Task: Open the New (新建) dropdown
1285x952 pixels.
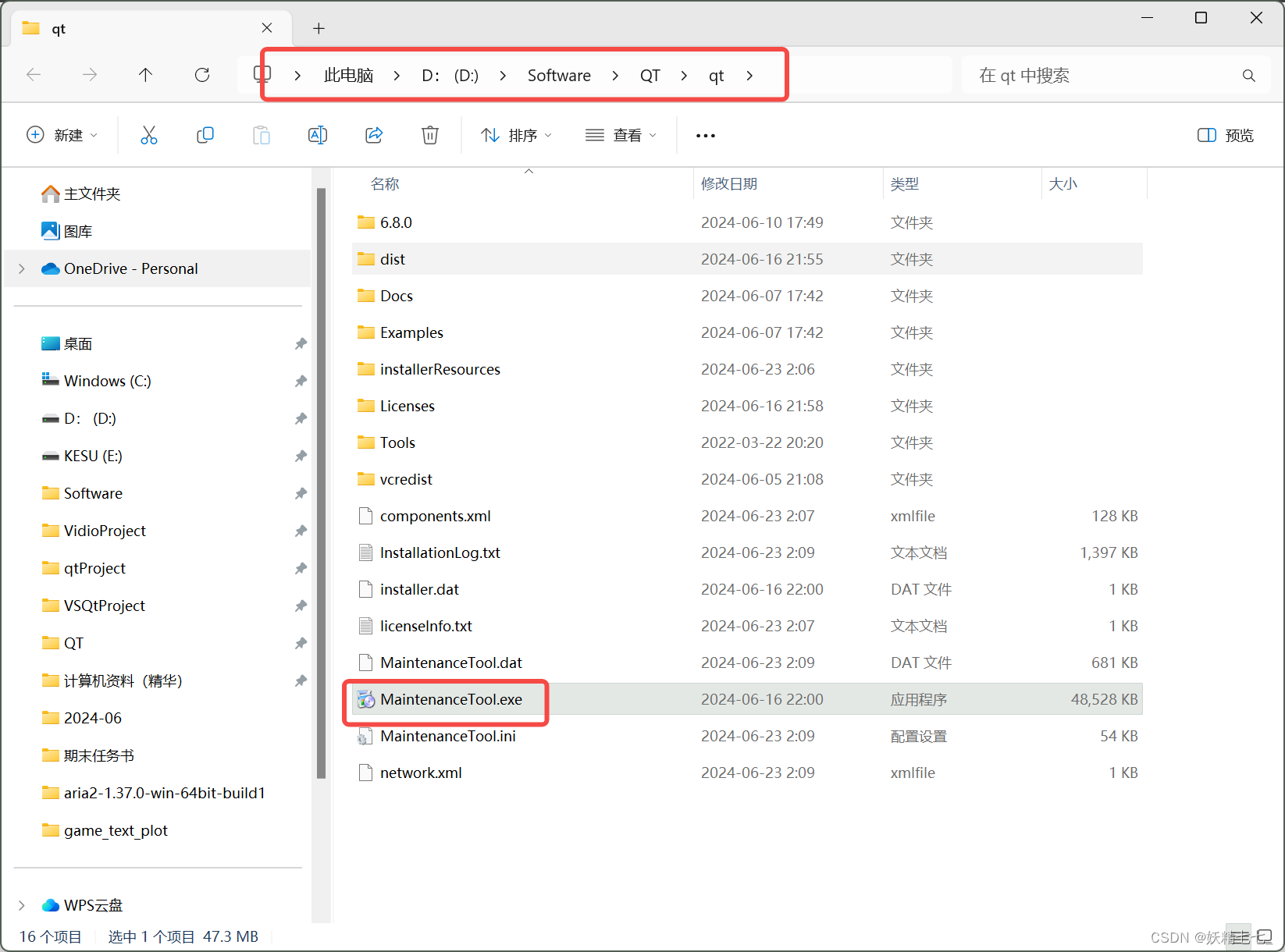Action: 62,135
